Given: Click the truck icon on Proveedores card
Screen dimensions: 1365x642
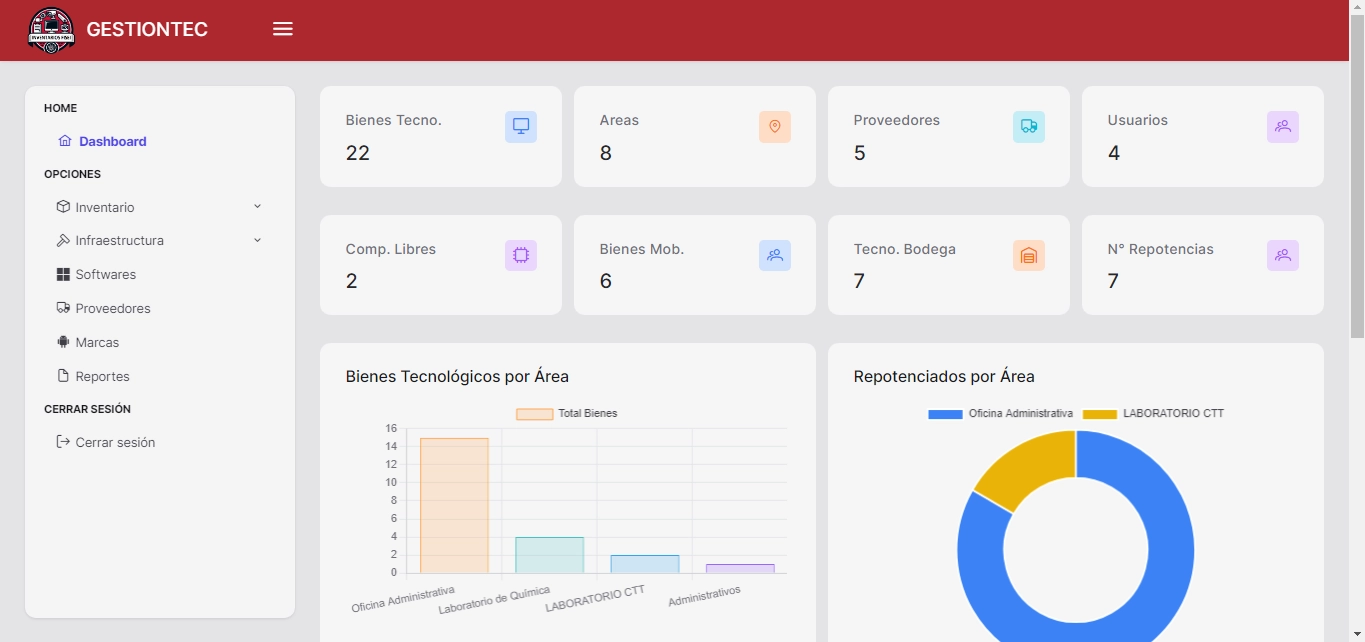Looking at the screenshot, I should 1029,127.
